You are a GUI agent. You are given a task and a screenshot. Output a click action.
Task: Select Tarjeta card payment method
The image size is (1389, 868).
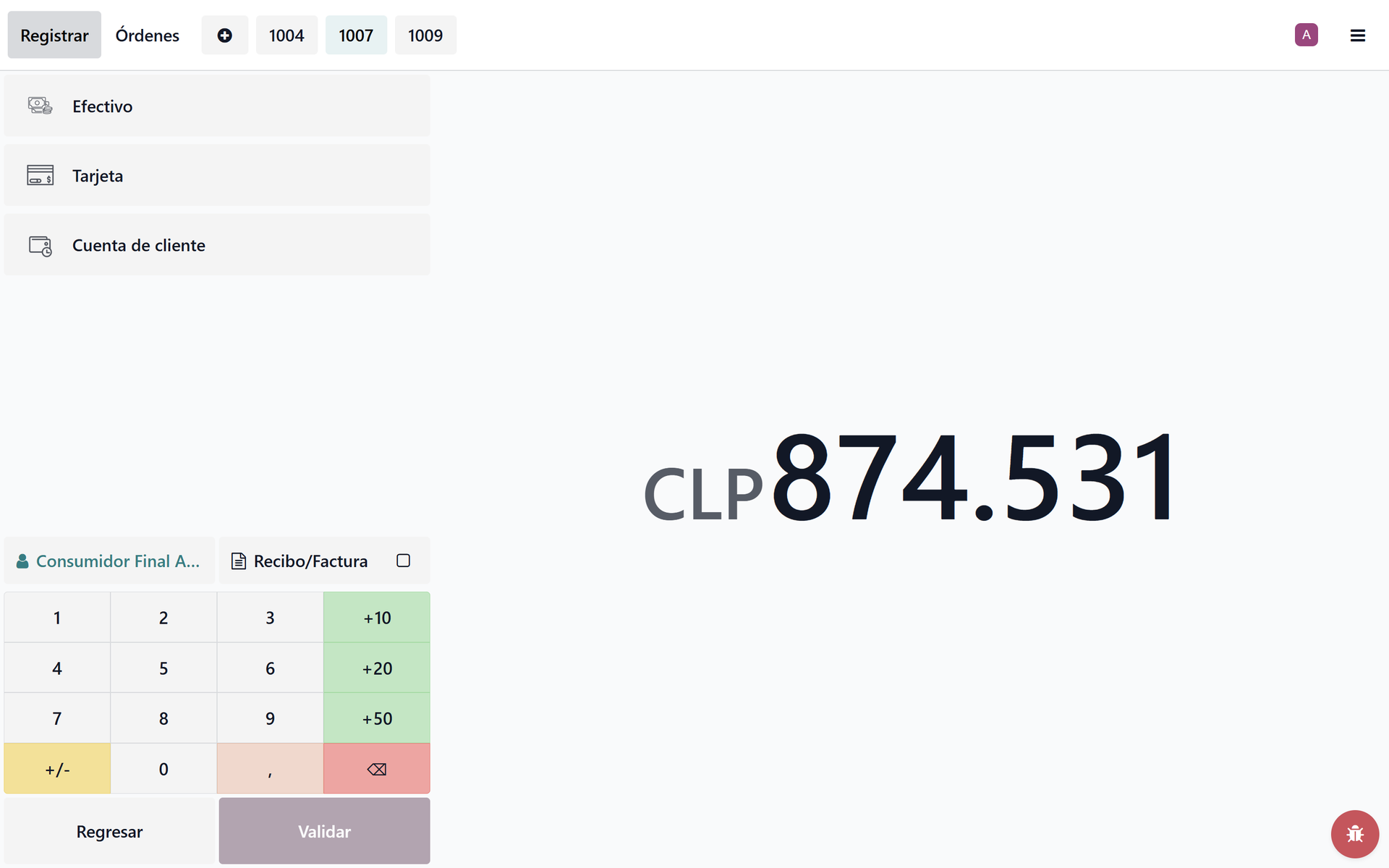coord(216,176)
